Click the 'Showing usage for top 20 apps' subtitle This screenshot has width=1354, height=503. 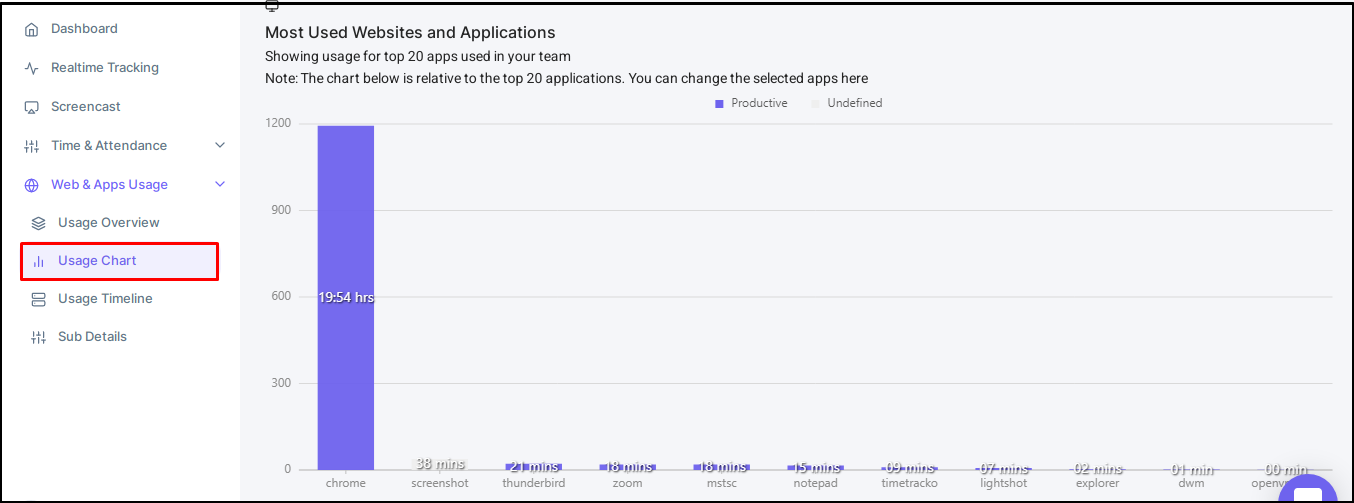pyautogui.click(x=418, y=56)
